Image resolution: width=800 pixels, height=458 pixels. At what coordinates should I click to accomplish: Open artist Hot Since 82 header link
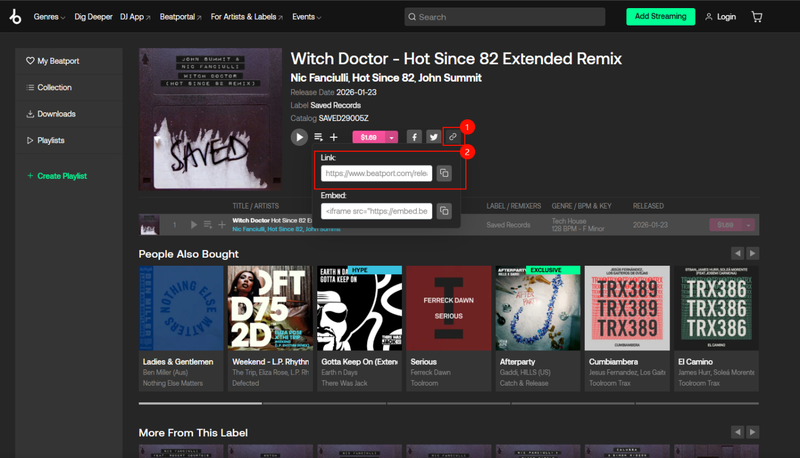[x=383, y=78]
